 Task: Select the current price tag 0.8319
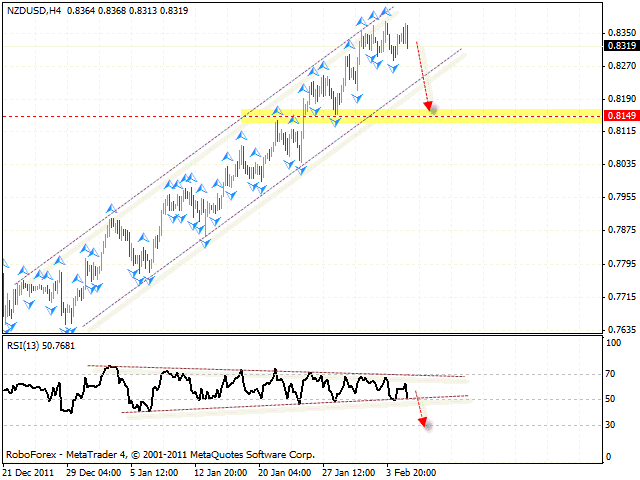(620, 45)
